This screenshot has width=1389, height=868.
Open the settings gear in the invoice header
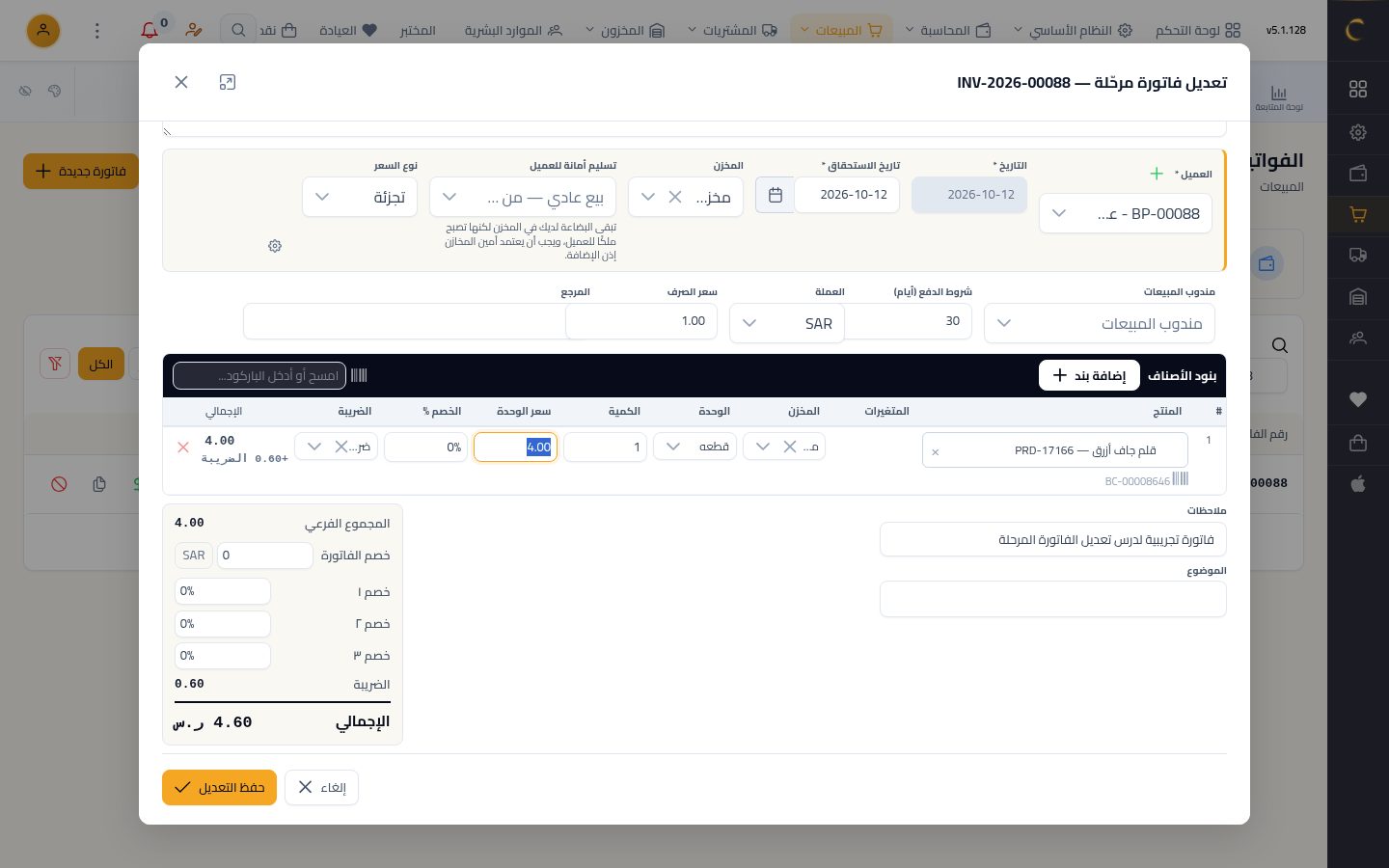(x=275, y=246)
